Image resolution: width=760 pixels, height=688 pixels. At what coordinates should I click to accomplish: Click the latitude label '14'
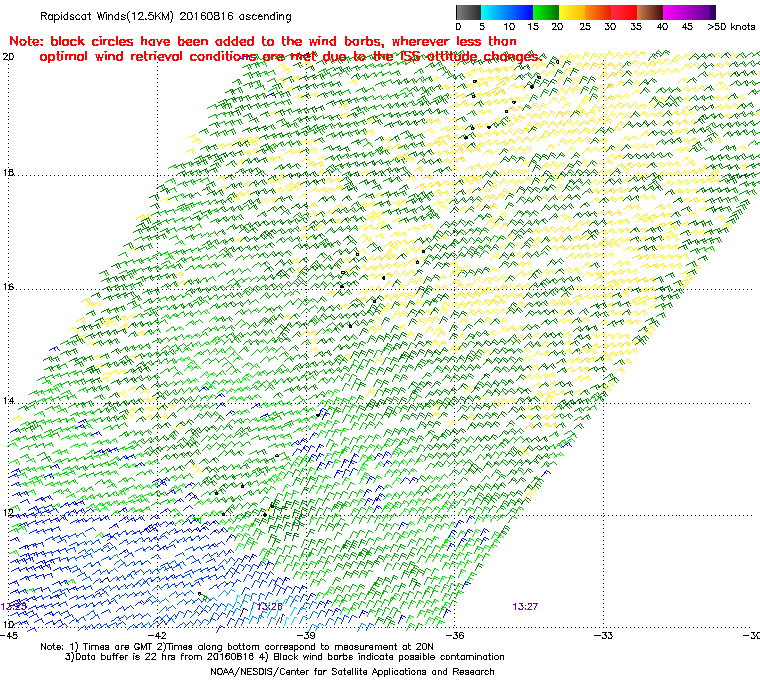pyautogui.click(x=8, y=400)
